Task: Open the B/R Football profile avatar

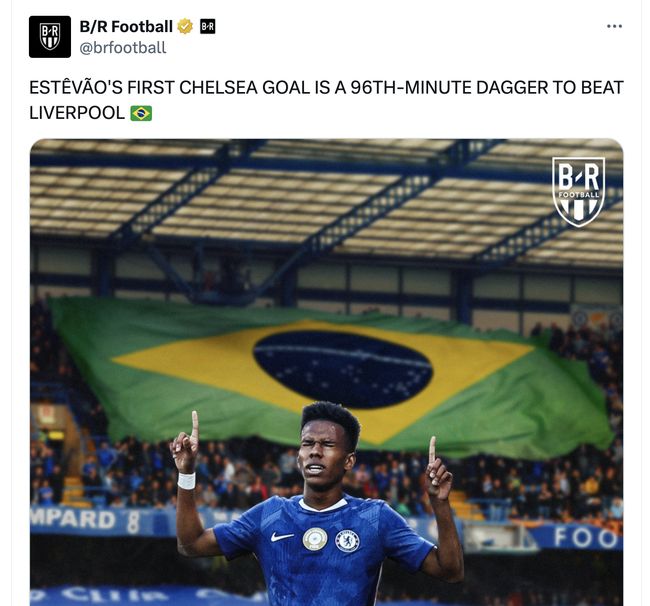Action: pos(50,36)
